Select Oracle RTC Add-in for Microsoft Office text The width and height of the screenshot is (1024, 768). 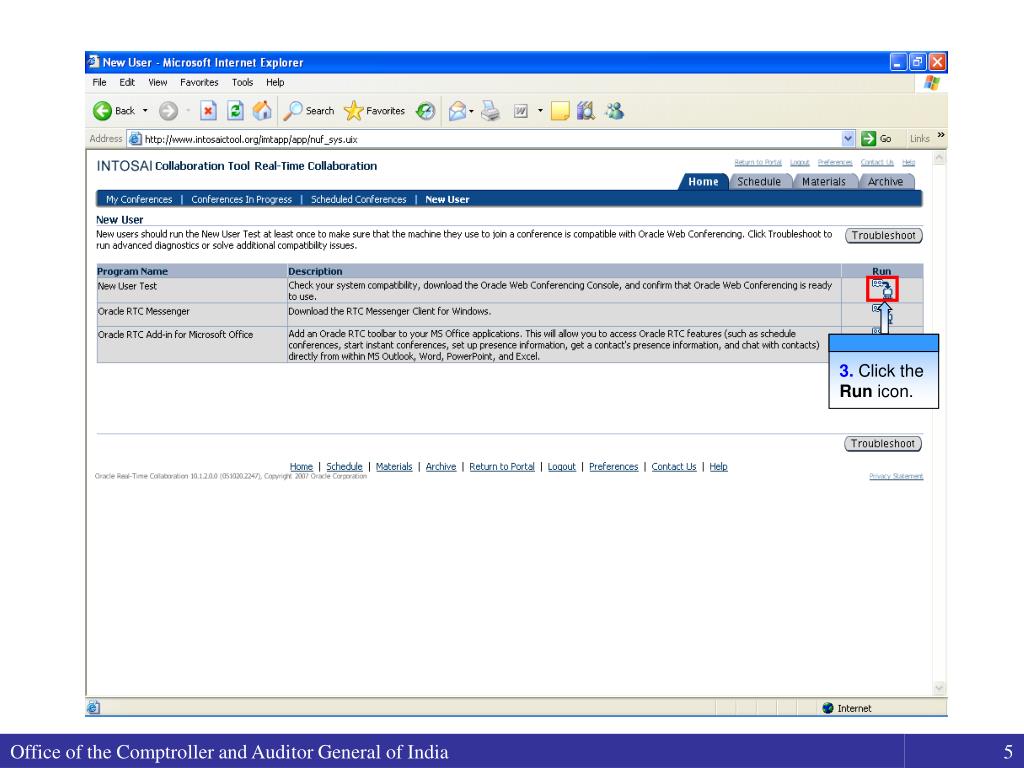pyautogui.click(x=175, y=334)
